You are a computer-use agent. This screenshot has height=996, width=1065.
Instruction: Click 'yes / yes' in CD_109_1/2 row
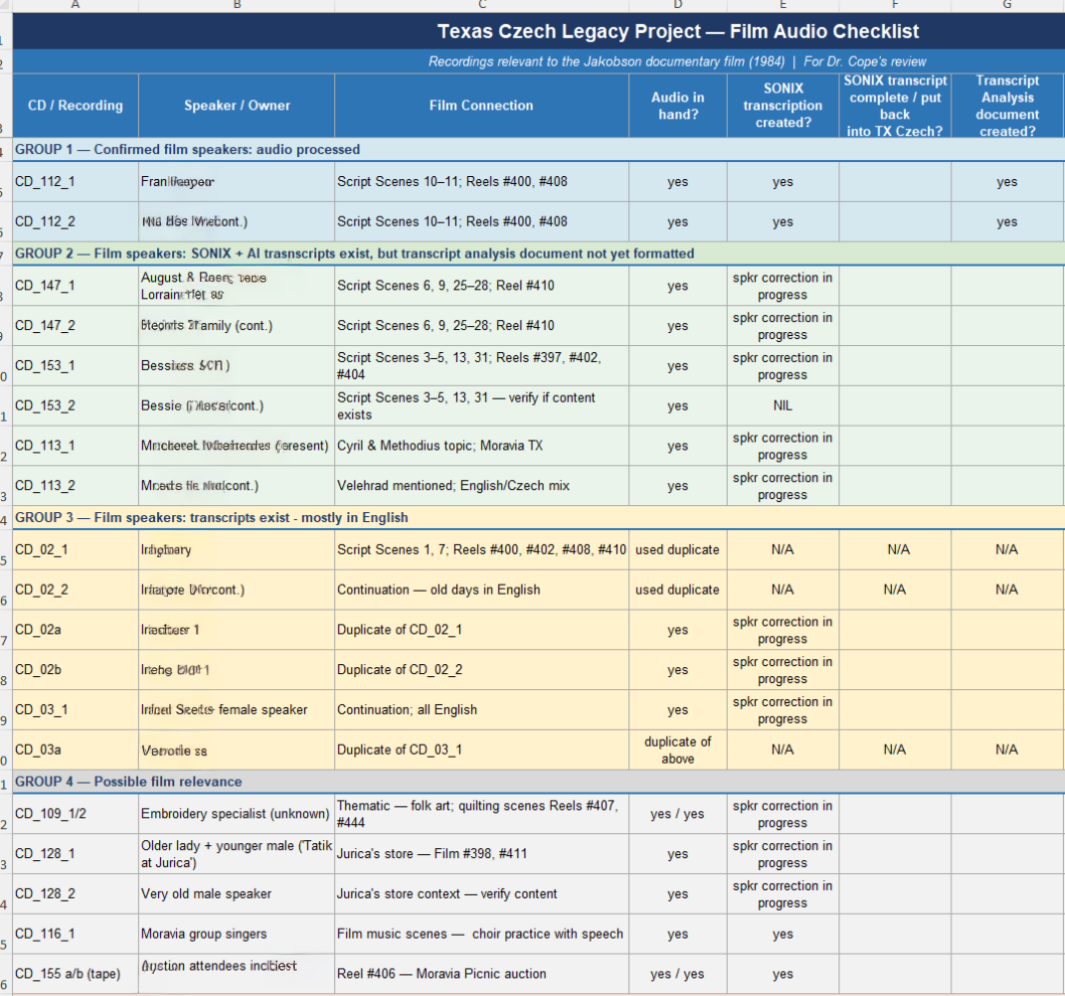[x=678, y=814]
